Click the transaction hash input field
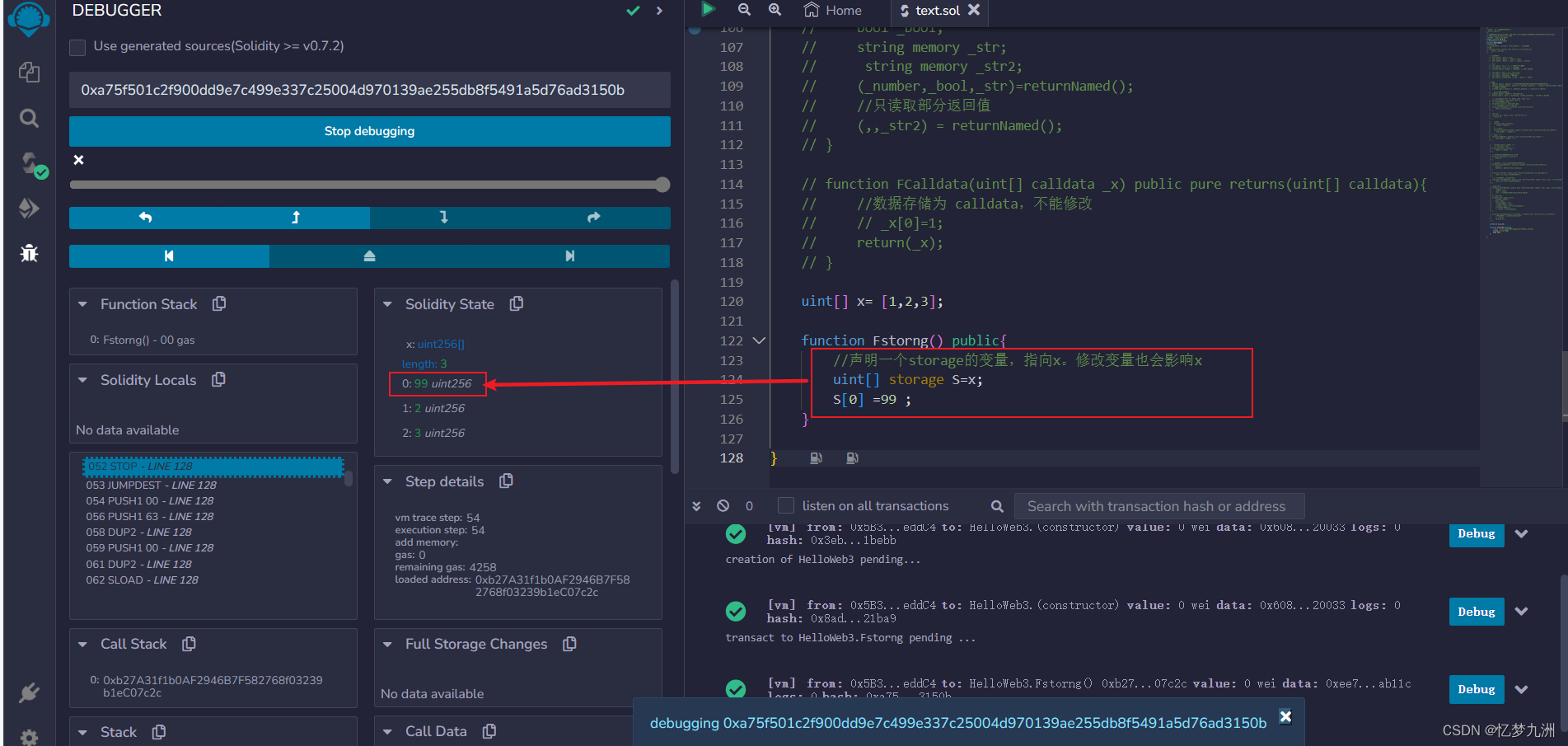 click(x=369, y=90)
